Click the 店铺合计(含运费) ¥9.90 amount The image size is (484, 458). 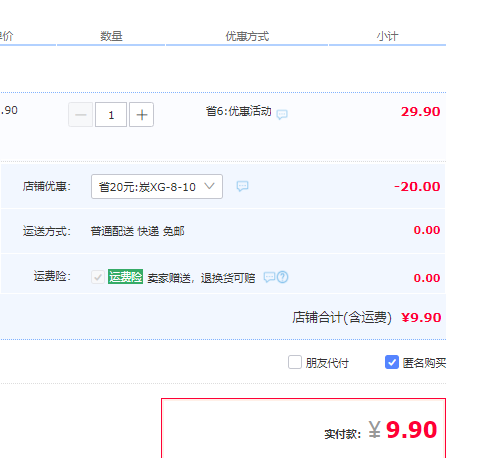(421, 318)
